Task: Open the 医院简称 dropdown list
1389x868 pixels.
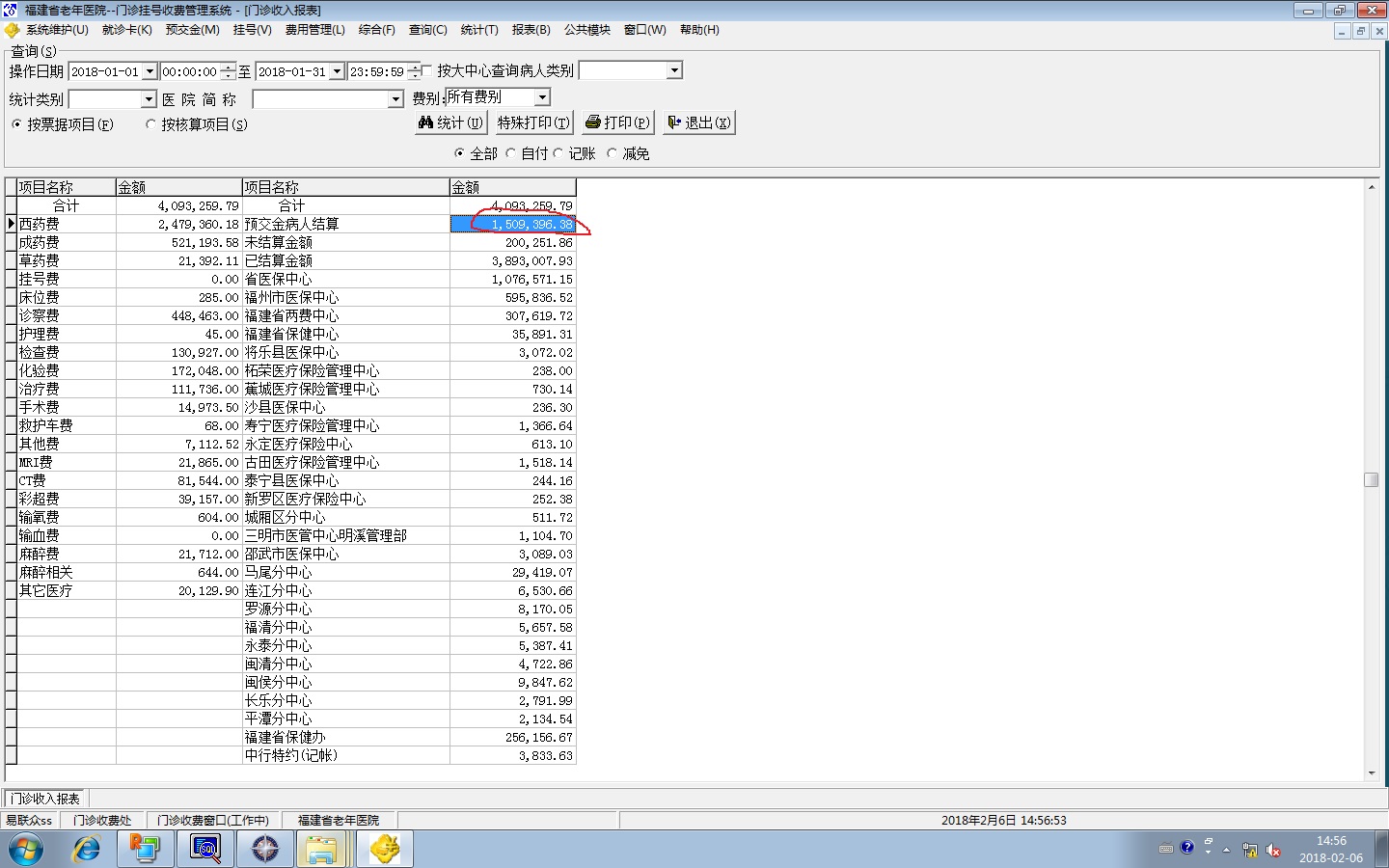Action: (x=395, y=99)
